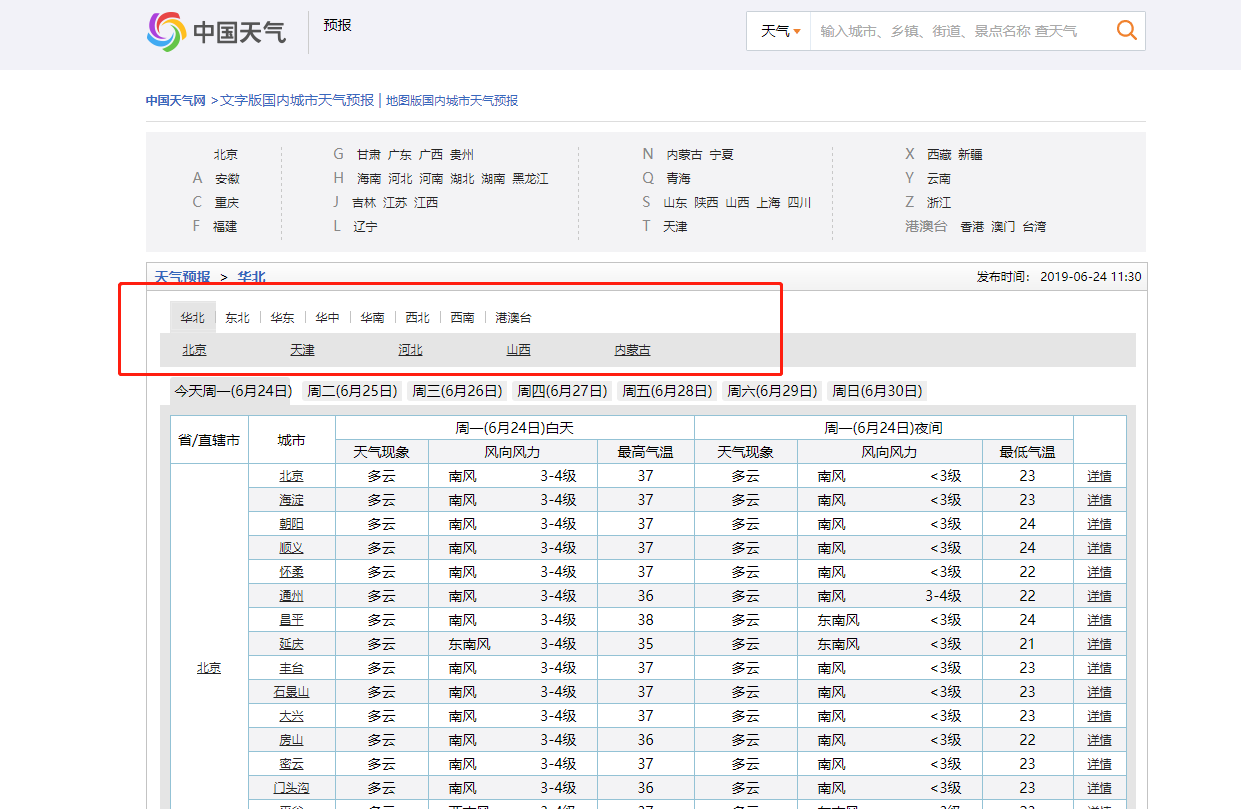Select 辽宁 in the province index

pyautogui.click(x=365, y=227)
